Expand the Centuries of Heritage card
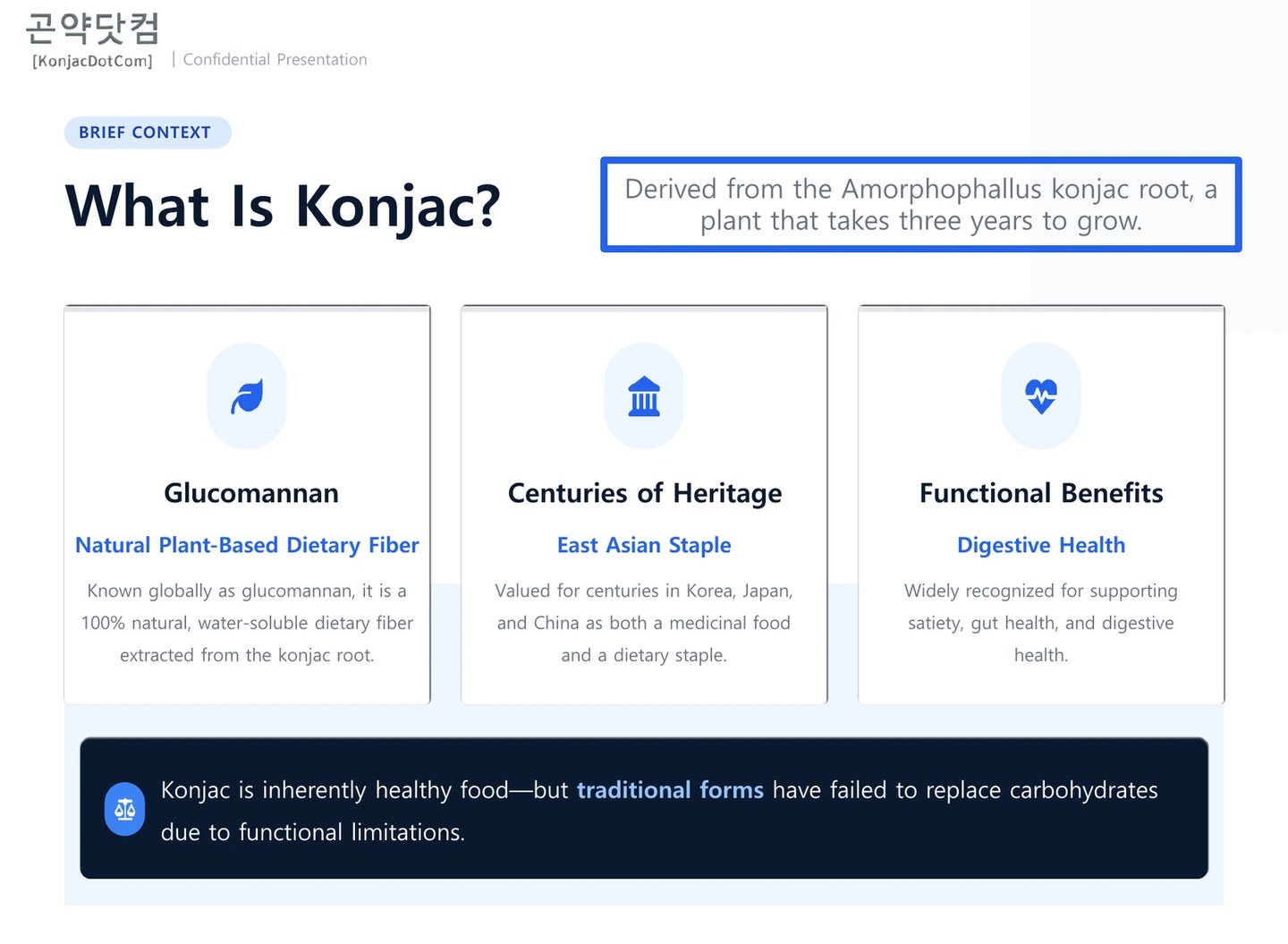Image resolution: width=1288 pixels, height=944 pixels. tap(644, 503)
